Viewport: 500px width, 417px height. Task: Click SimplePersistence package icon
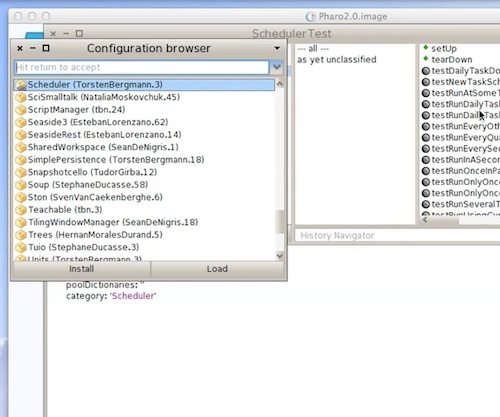pos(21,160)
